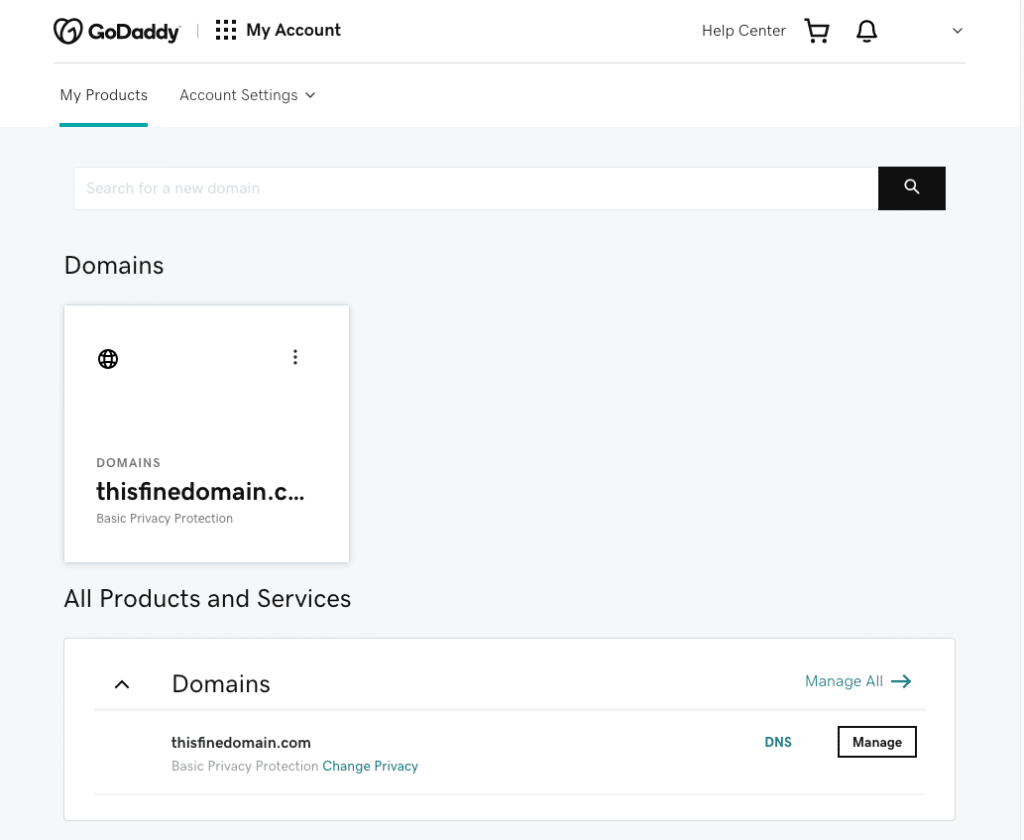Viewport: 1024px width, 840px height.
Task: Click the GoDaddy logo
Action: pyautogui.click(x=116, y=30)
